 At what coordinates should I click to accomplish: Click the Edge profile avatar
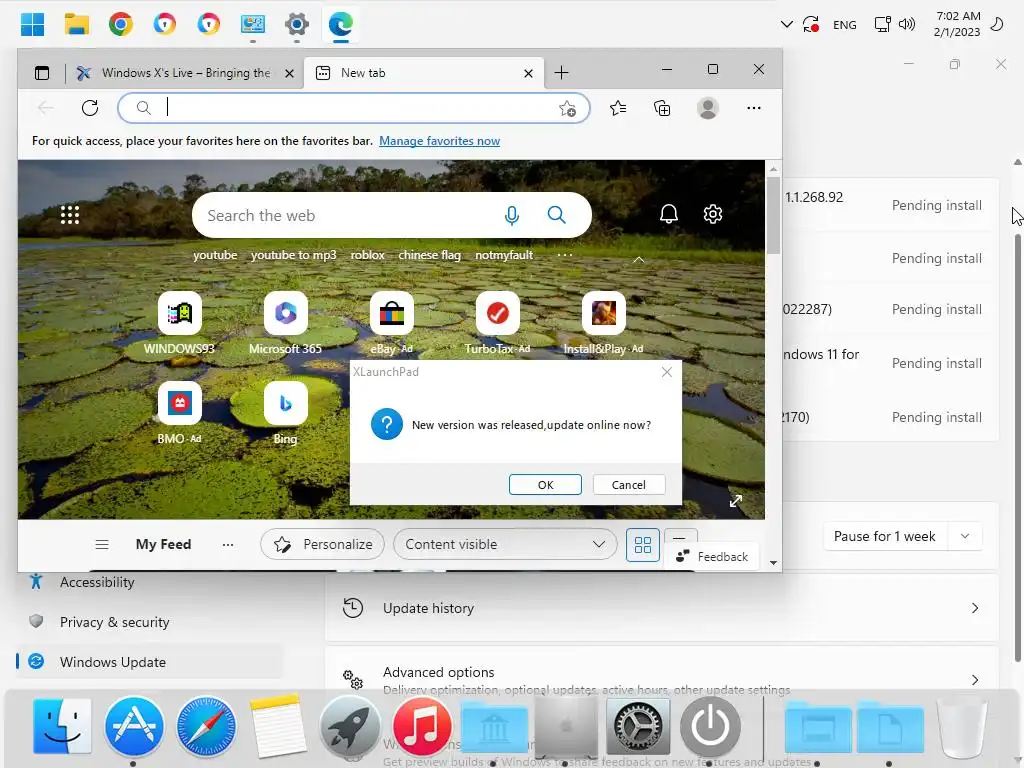[707, 108]
